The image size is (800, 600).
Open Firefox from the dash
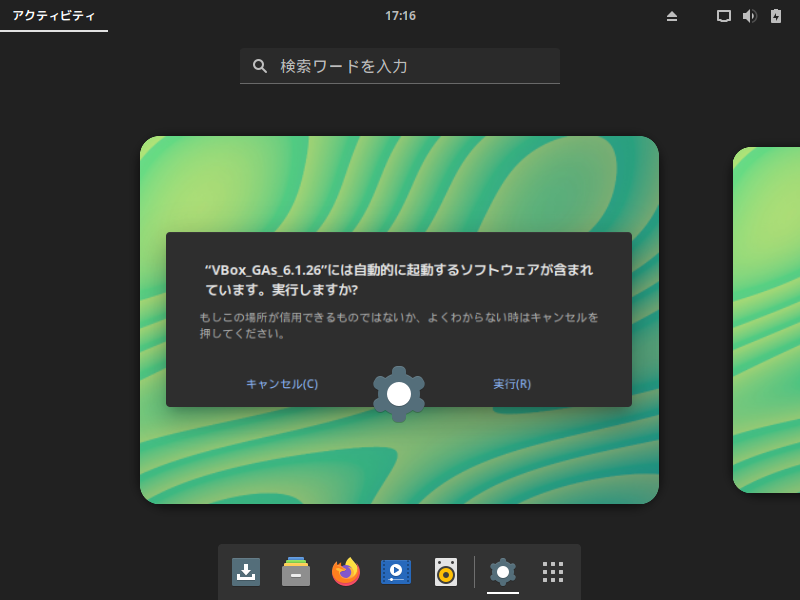pyautogui.click(x=346, y=571)
